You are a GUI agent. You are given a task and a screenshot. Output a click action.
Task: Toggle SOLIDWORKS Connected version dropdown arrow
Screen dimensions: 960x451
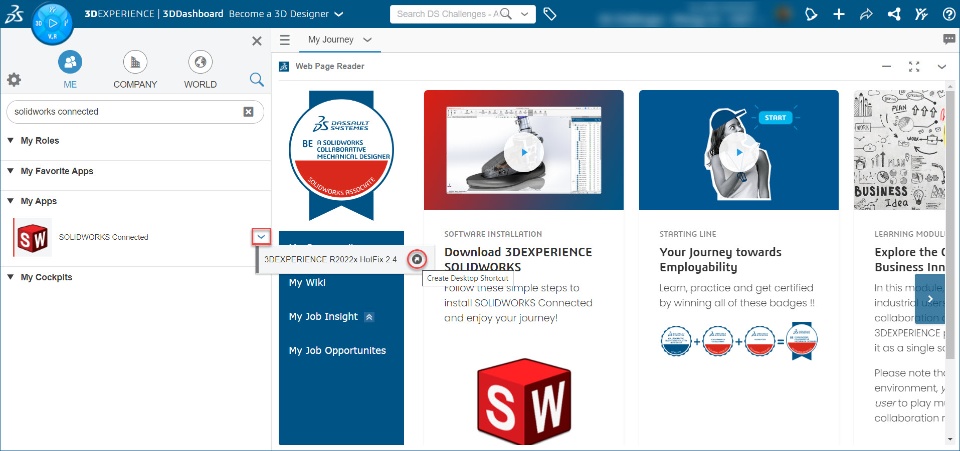pyautogui.click(x=262, y=236)
